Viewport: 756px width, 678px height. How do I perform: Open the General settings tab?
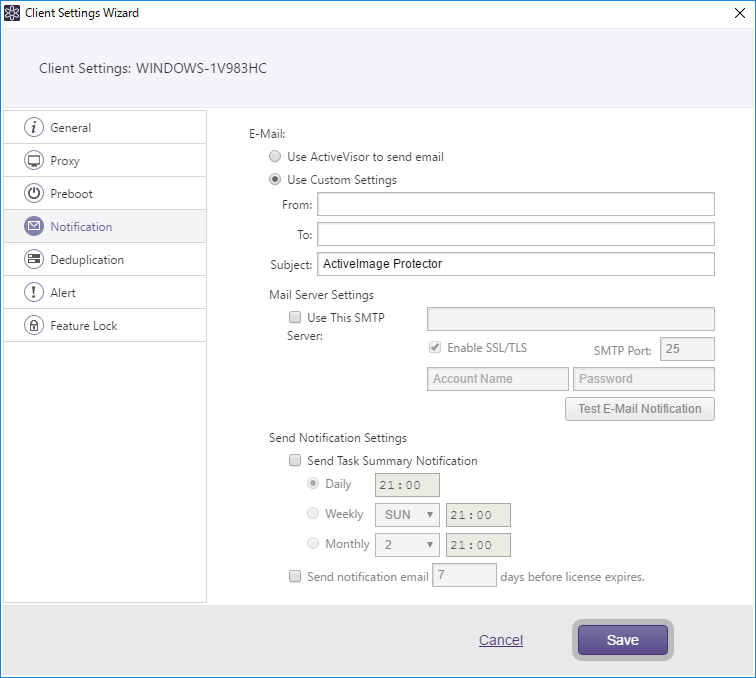pyautogui.click(x=105, y=127)
